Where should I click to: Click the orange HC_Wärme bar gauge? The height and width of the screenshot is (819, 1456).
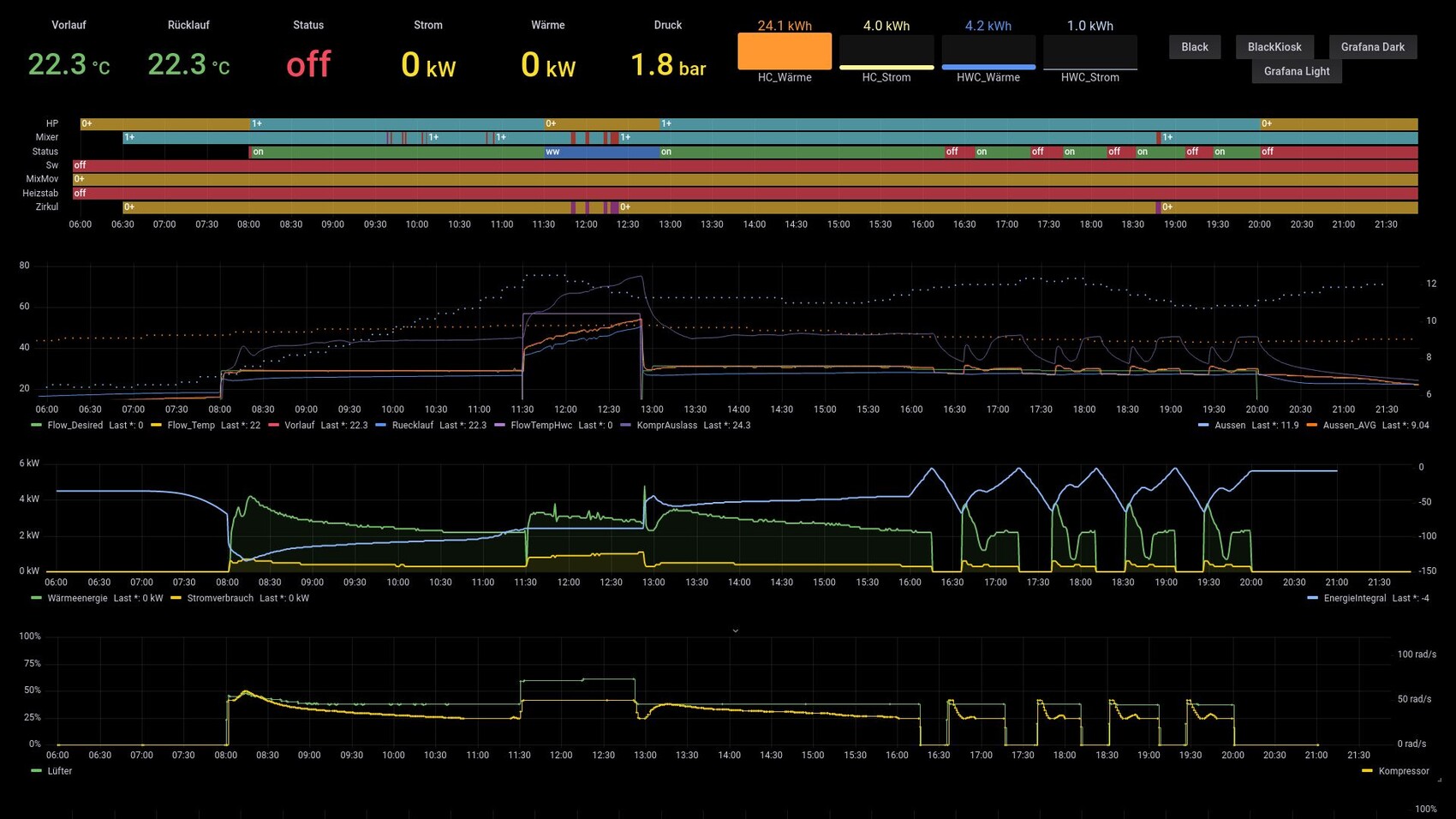coord(784,51)
